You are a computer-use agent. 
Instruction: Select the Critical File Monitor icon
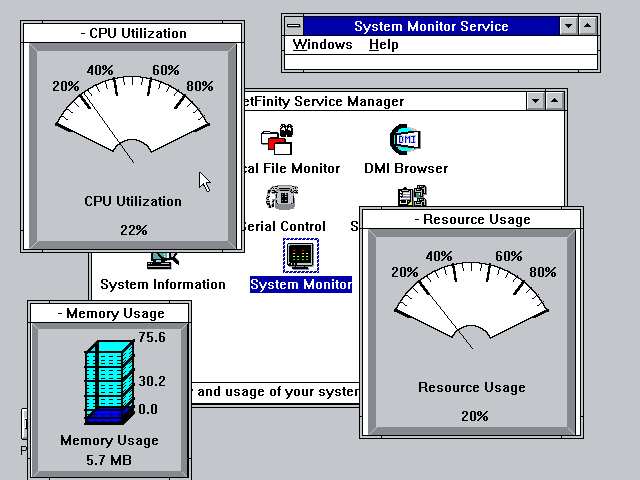[x=276, y=140]
